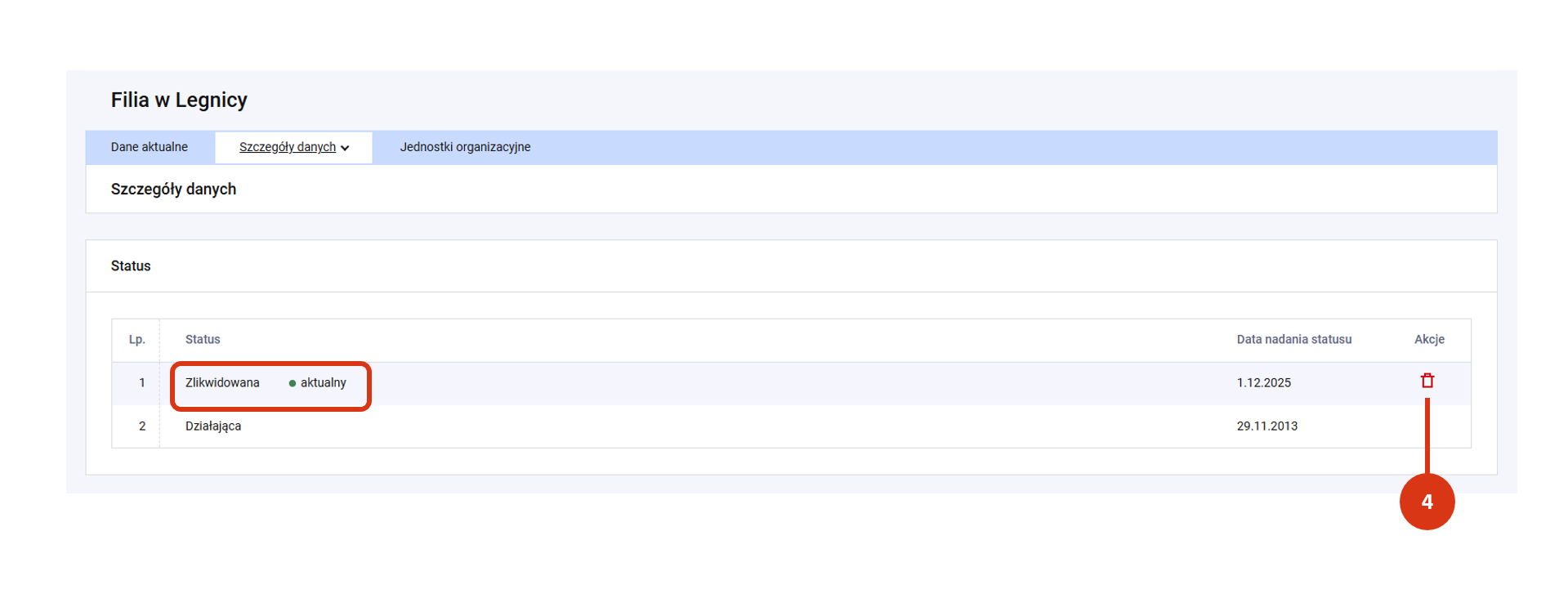
Task: Click the Akcje column header
Action: pos(1429,339)
